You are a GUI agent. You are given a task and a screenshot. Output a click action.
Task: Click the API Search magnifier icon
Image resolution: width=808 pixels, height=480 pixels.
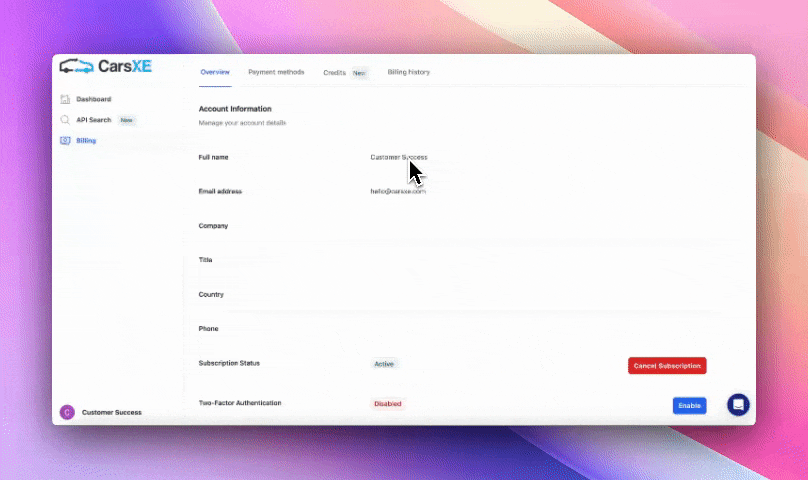pyautogui.click(x=65, y=120)
